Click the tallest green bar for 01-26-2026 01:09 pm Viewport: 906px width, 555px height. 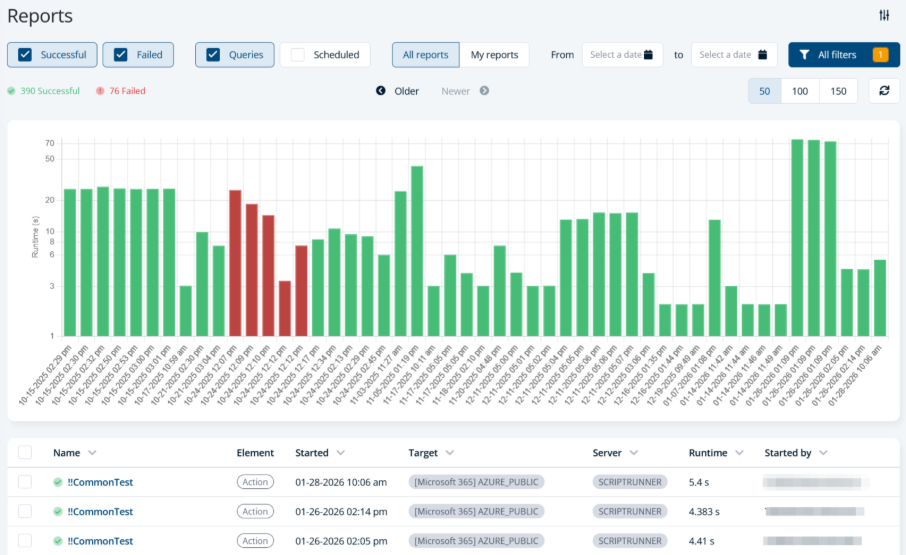coord(797,237)
